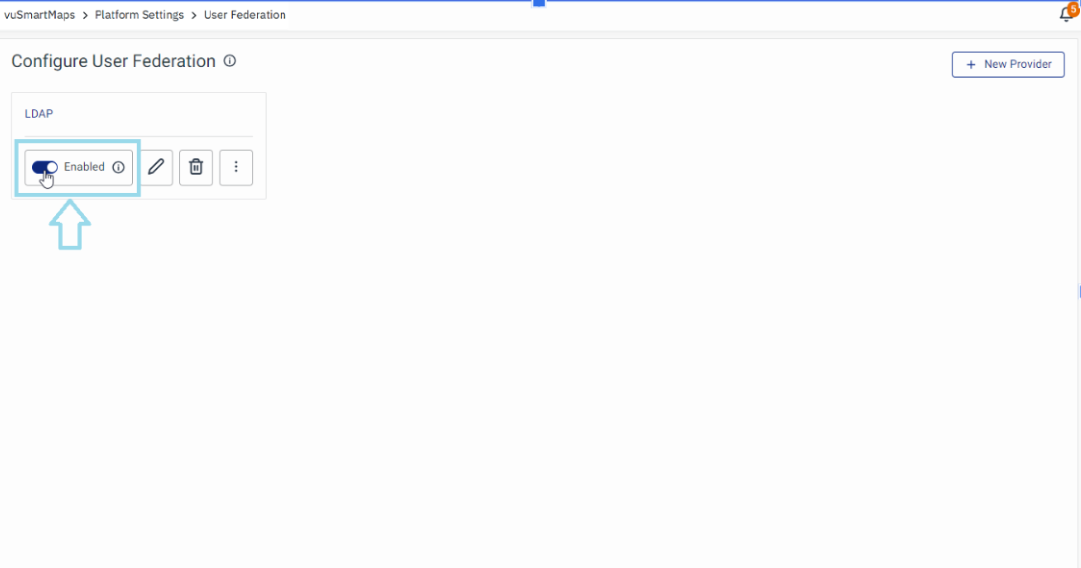Select the User Federation breadcrumb
Image resolution: width=1081 pixels, height=568 pixels.
tap(245, 15)
